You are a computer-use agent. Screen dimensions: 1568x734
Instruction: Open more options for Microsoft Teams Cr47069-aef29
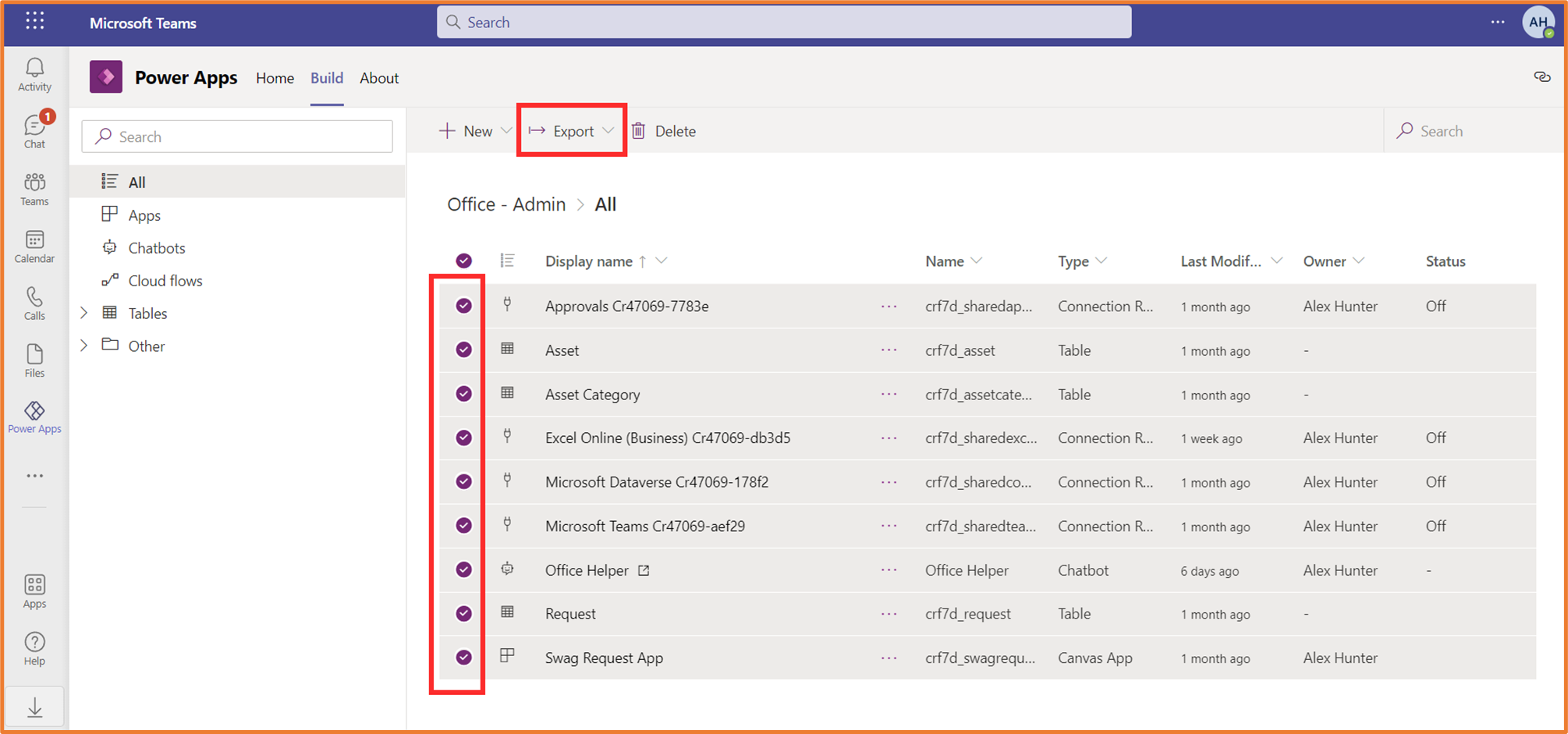point(889,527)
